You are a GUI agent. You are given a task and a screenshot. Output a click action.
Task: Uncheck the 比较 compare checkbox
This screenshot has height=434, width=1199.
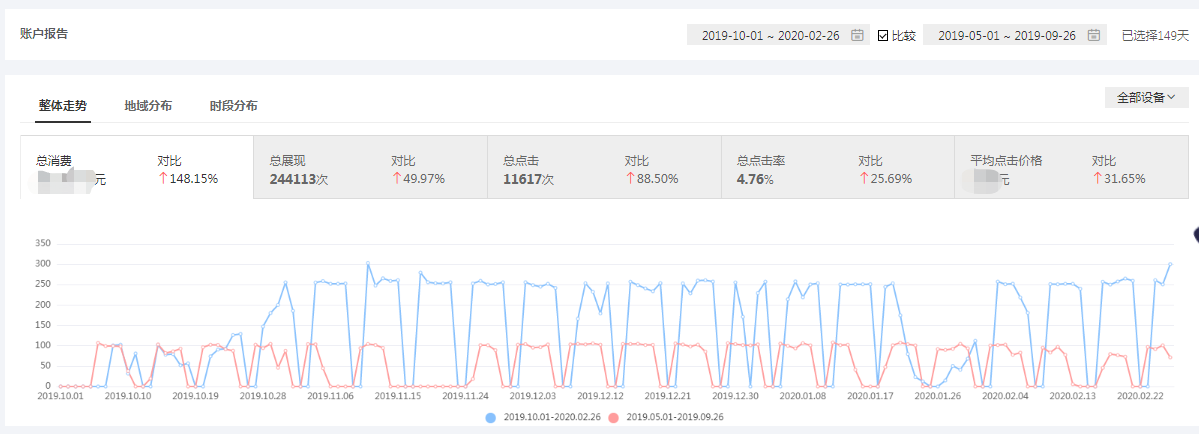883,36
